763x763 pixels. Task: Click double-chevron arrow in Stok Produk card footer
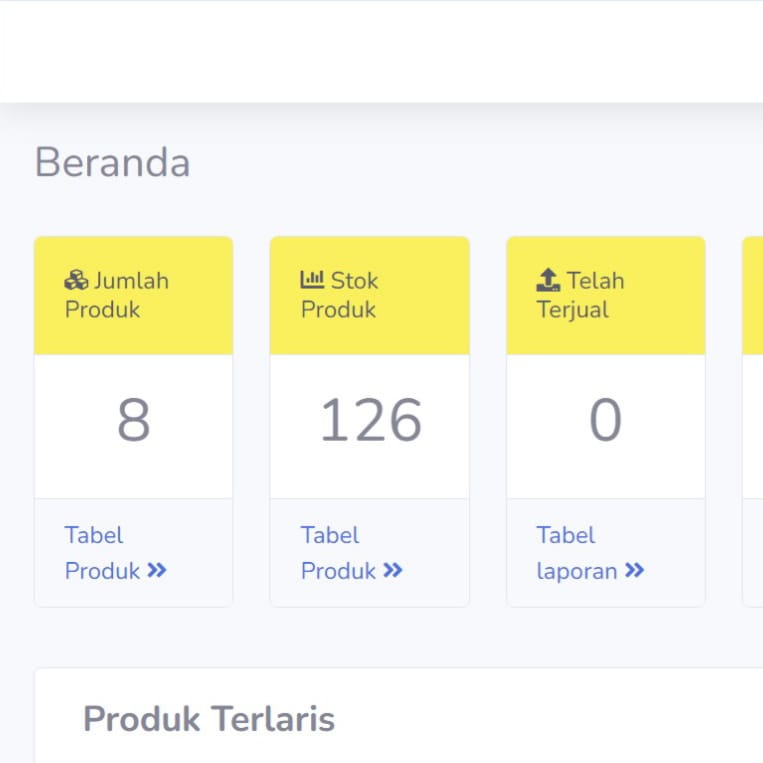[x=393, y=571]
